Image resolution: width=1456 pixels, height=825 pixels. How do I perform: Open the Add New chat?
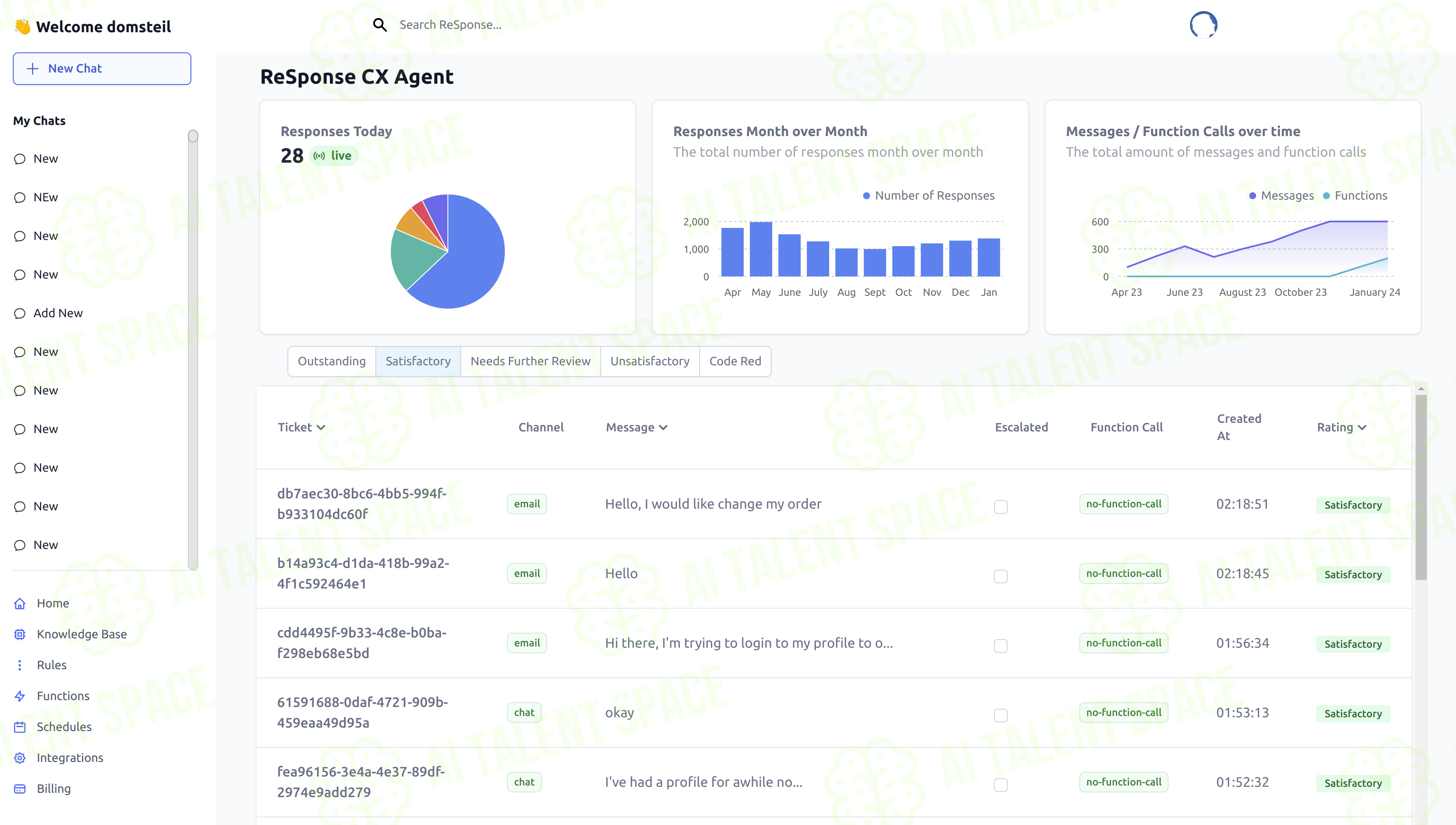tap(58, 313)
